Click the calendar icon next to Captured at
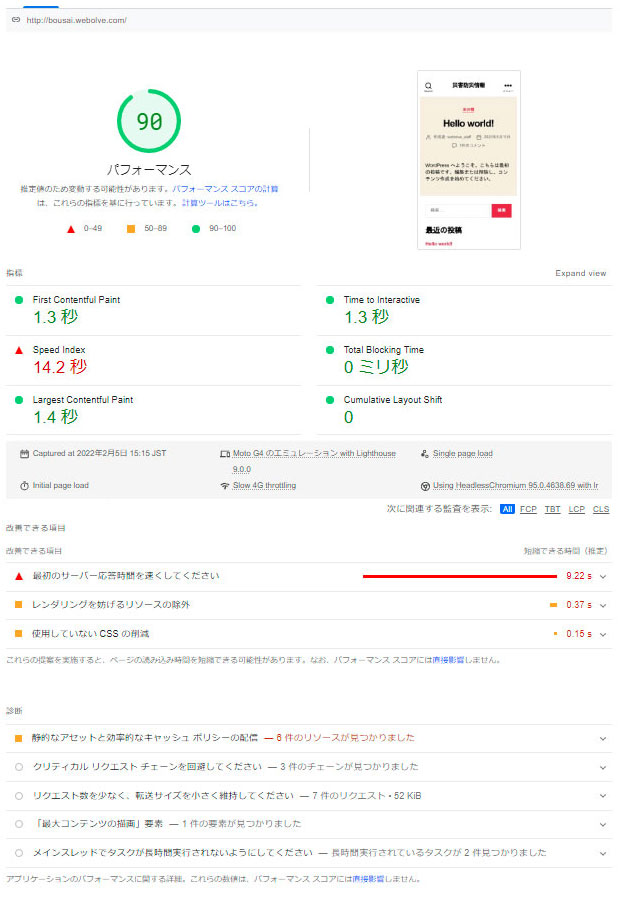620x912 pixels. tap(24, 454)
